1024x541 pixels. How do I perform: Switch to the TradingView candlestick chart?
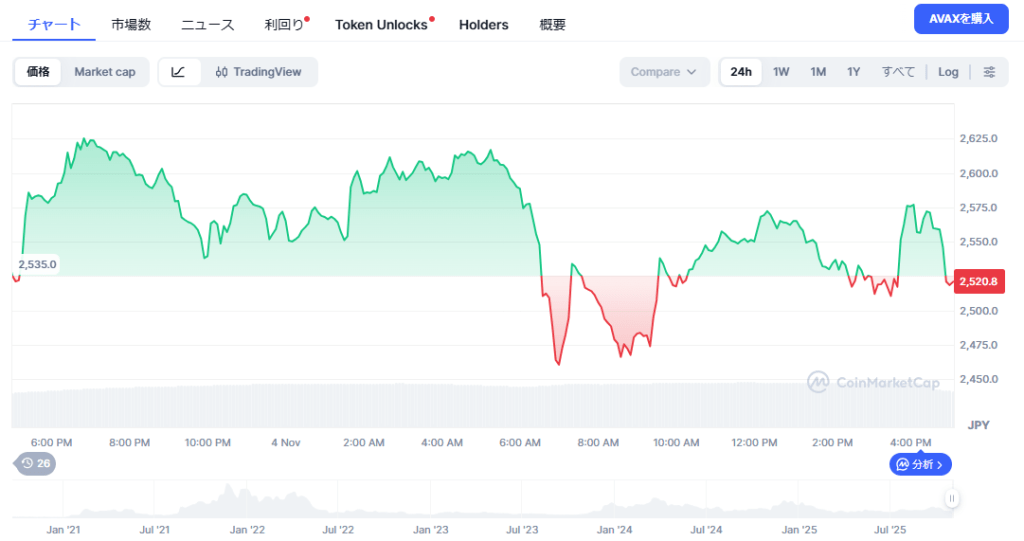point(259,72)
